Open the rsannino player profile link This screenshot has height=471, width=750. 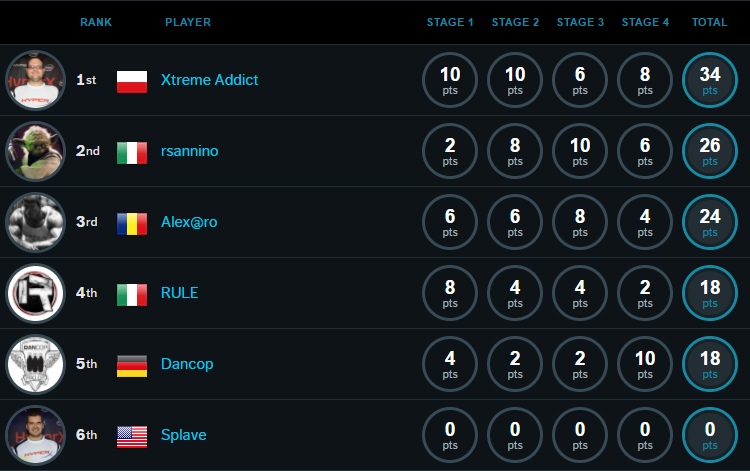(189, 151)
